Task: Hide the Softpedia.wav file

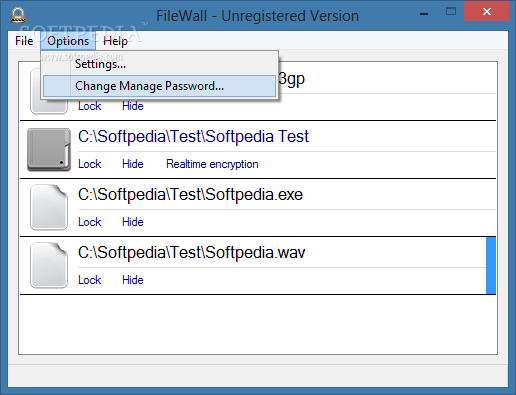Action: coord(133,280)
